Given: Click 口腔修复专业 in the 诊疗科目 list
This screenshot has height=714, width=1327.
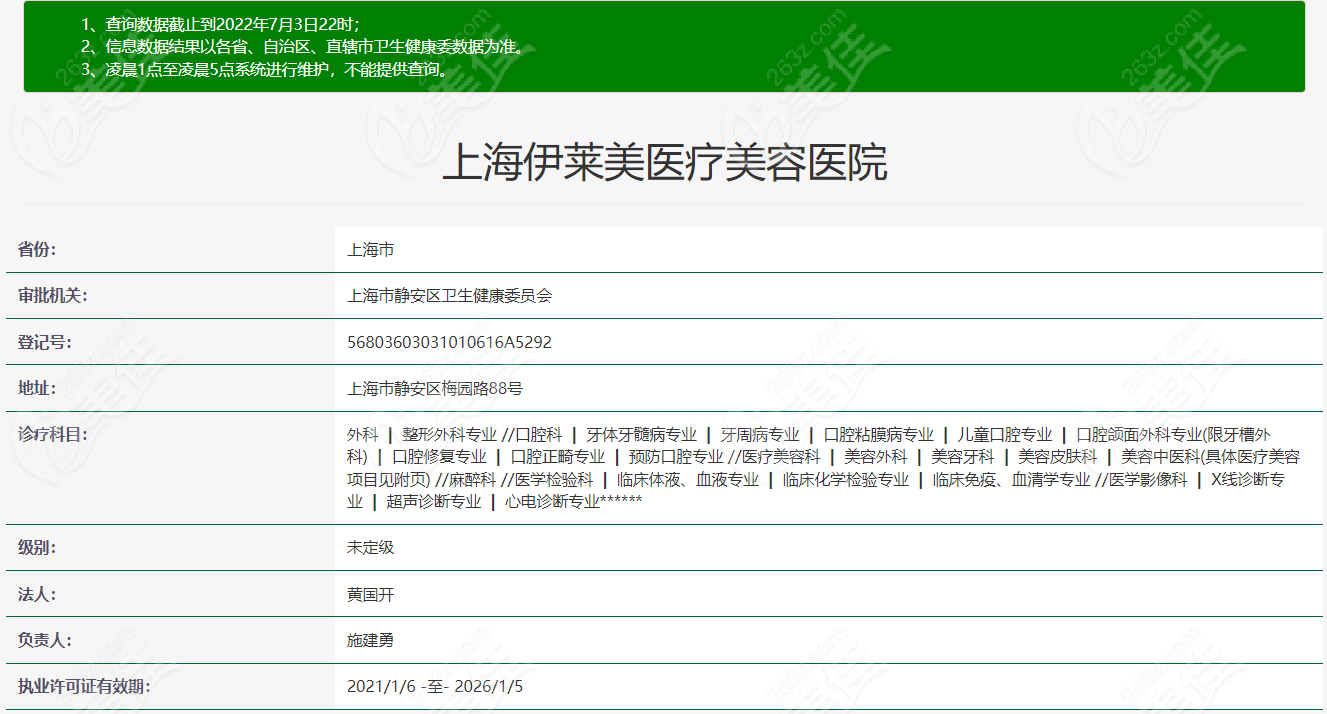Looking at the screenshot, I should (x=439, y=456).
